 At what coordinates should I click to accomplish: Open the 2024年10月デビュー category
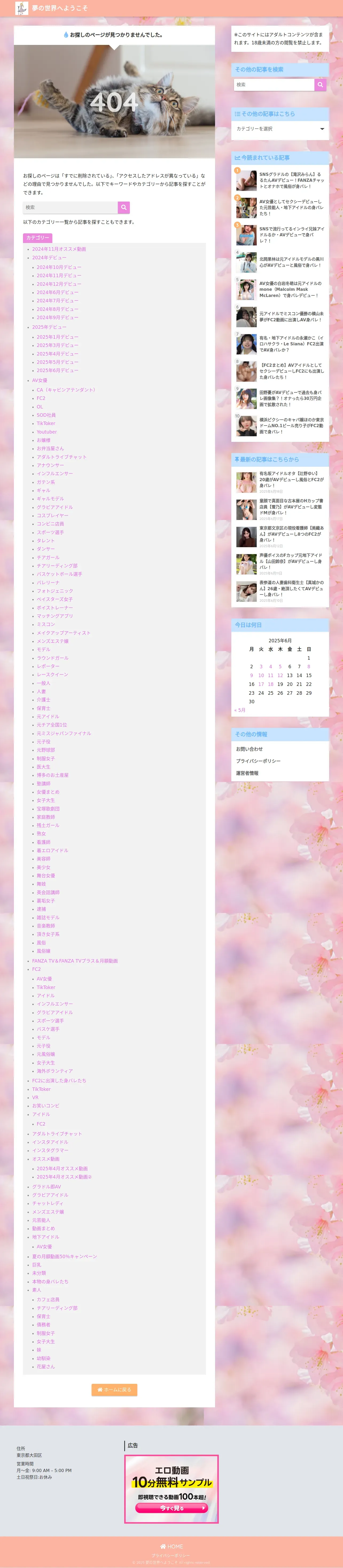coord(59,267)
